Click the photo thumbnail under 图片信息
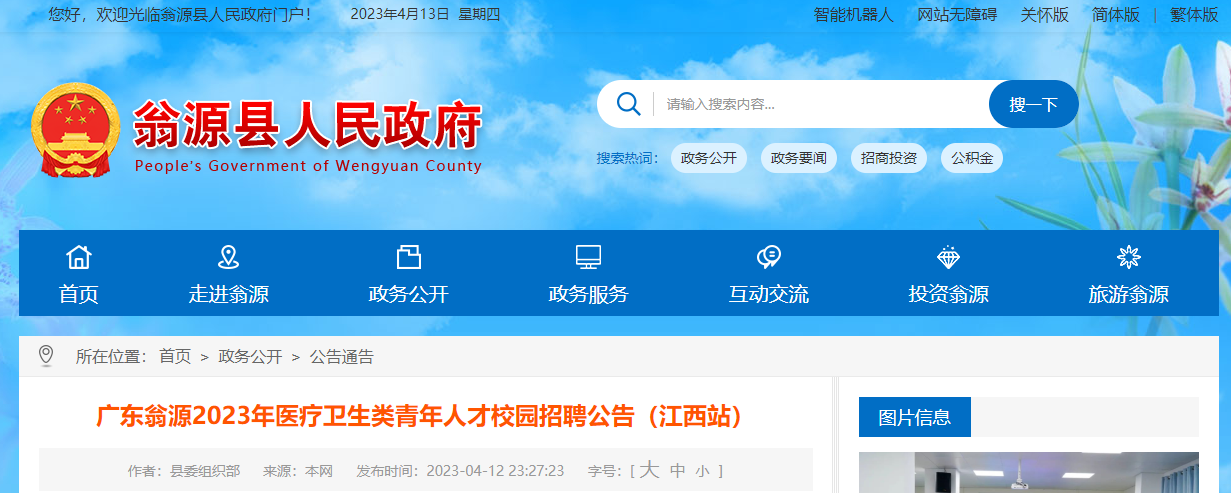The width and height of the screenshot is (1231, 493). pos(1029,473)
